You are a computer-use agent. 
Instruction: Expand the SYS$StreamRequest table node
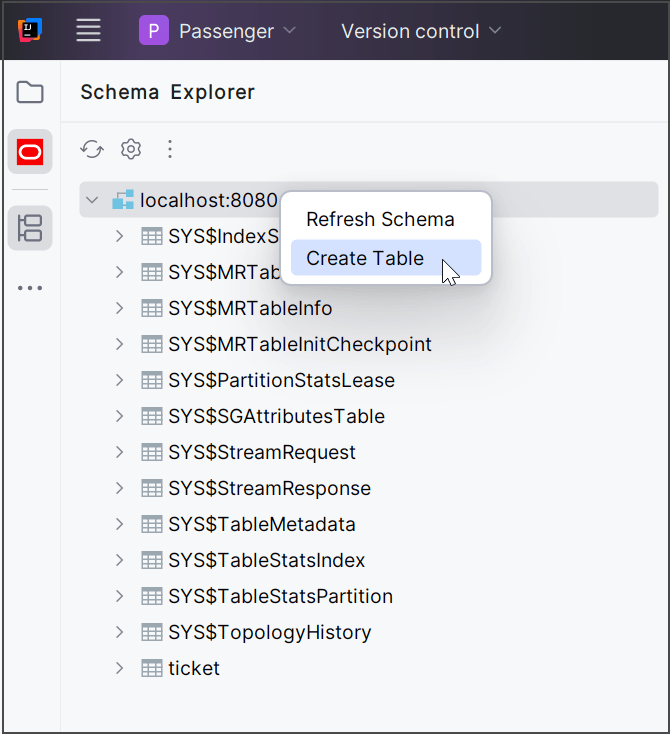pos(120,452)
